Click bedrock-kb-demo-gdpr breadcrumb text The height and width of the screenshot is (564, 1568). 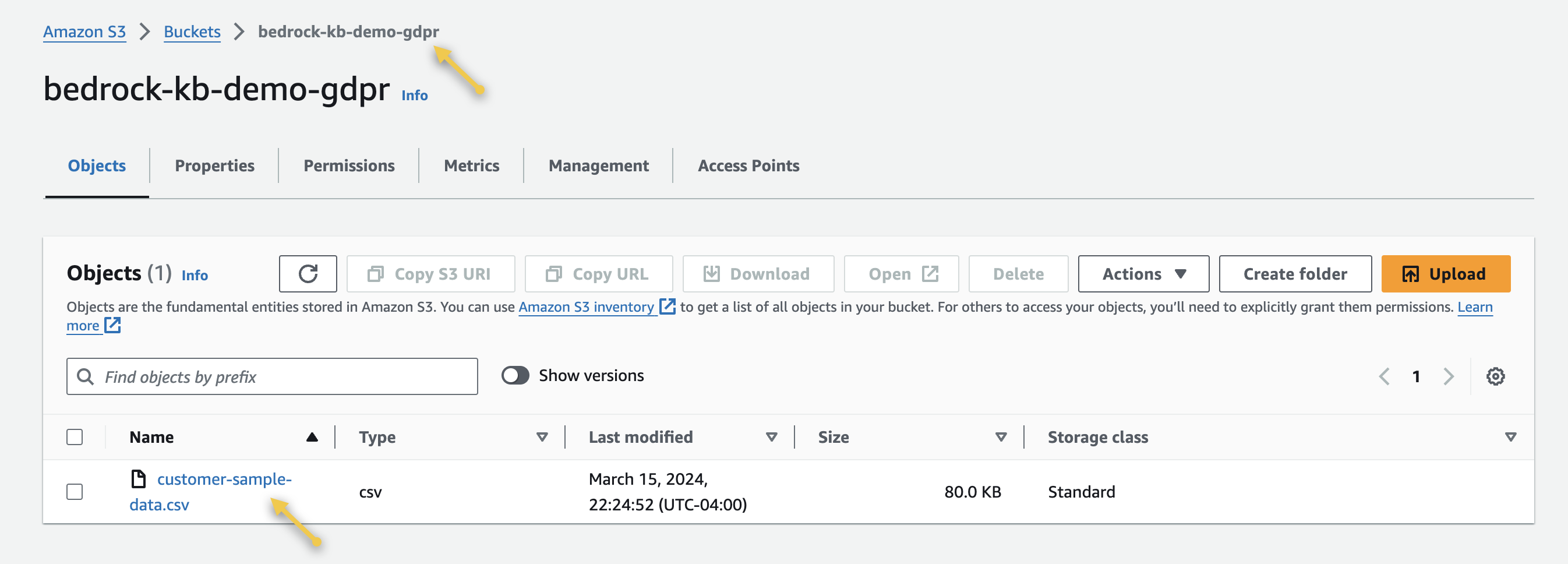[x=348, y=31]
